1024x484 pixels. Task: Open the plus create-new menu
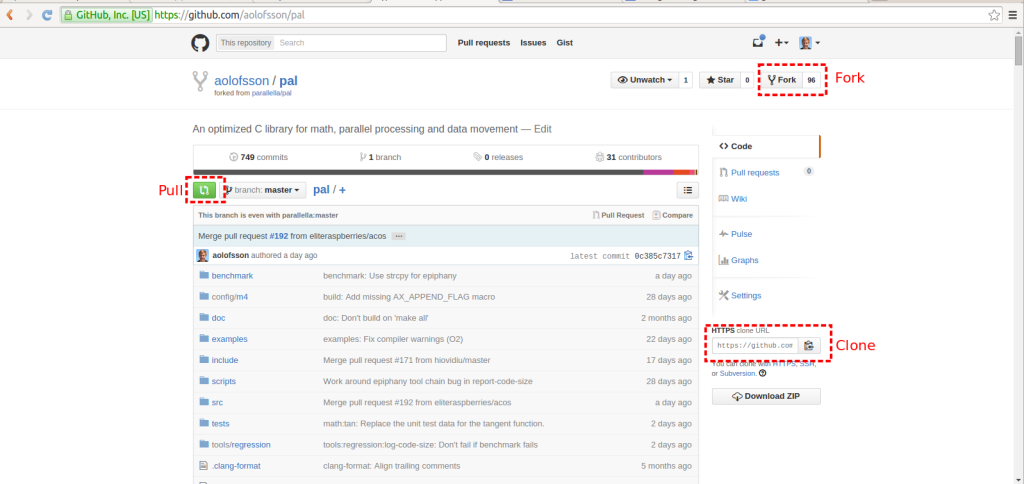tap(782, 43)
